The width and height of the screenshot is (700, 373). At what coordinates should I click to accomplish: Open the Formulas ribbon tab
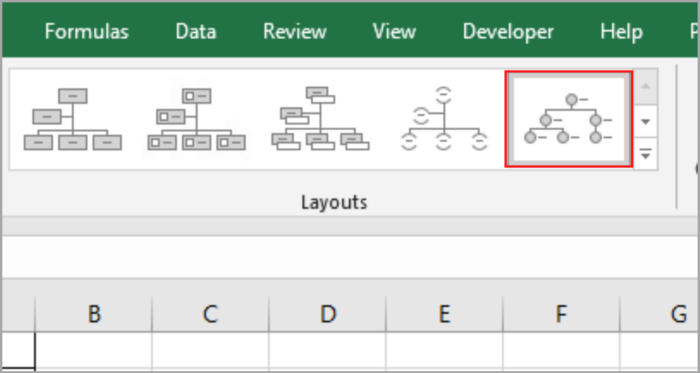coord(87,32)
